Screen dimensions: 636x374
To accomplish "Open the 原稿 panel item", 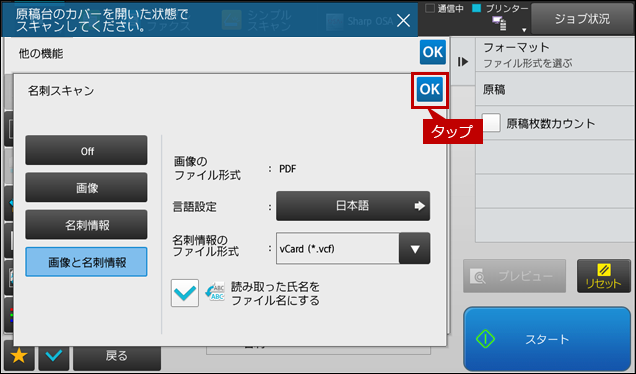I will (554, 89).
